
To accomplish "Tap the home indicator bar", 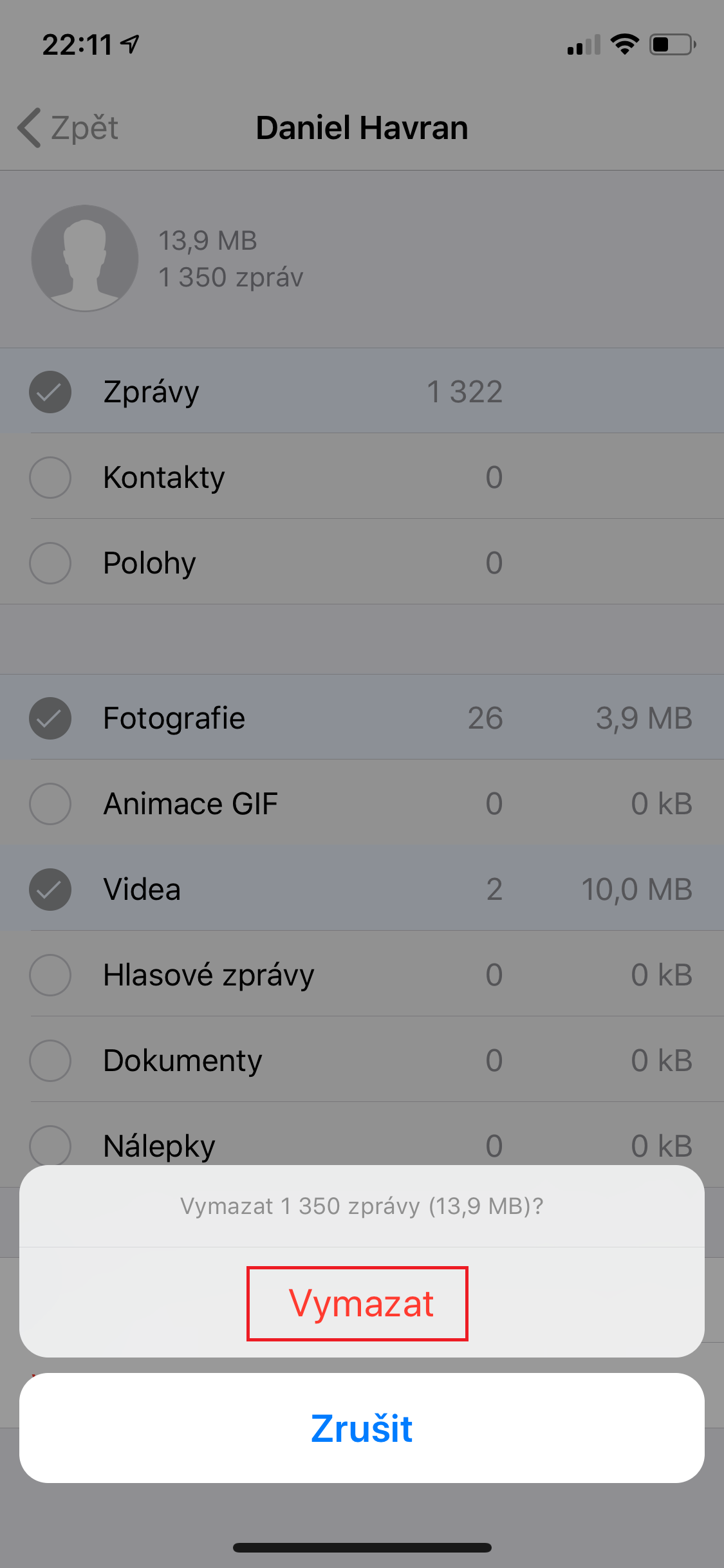I will (362, 1547).
